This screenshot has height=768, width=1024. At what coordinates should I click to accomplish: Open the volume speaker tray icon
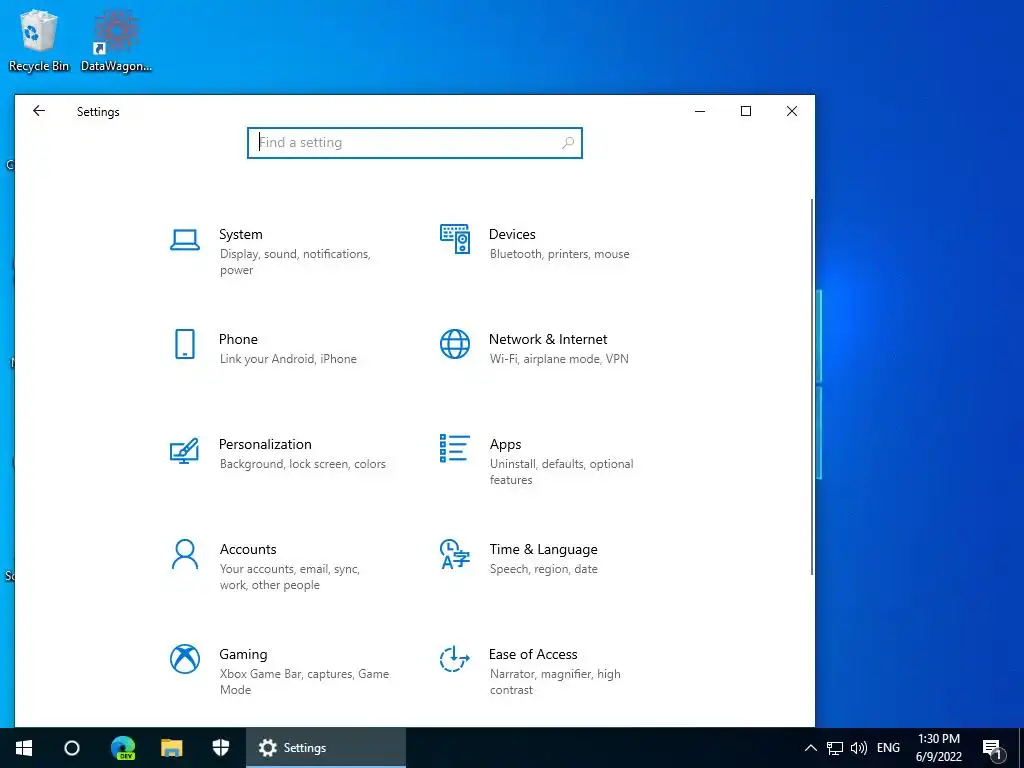tap(859, 748)
